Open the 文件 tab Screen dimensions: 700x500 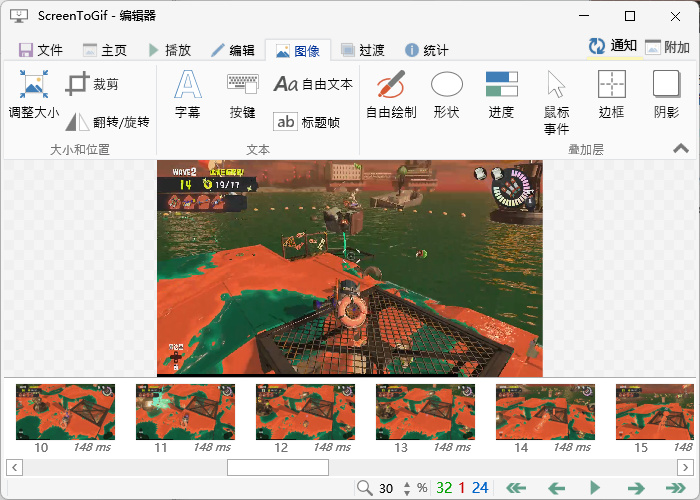[x=41, y=50]
